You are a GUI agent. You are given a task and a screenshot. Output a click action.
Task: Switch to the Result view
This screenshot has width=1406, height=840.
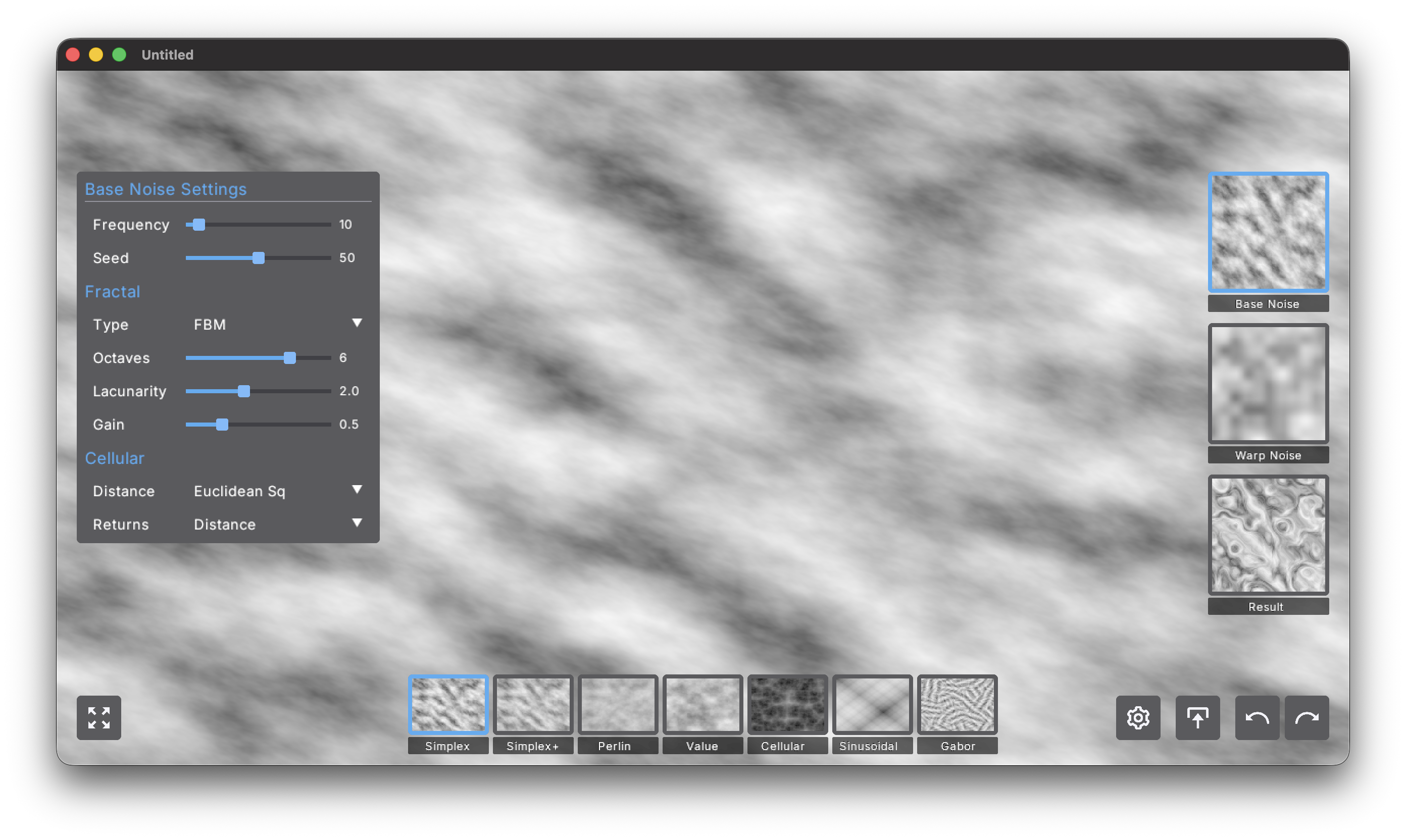point(1268,535)
